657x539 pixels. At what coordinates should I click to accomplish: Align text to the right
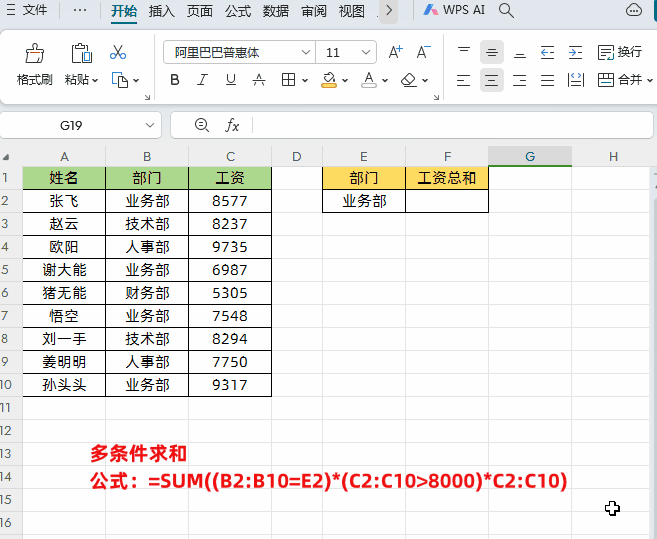pos(520,80)
